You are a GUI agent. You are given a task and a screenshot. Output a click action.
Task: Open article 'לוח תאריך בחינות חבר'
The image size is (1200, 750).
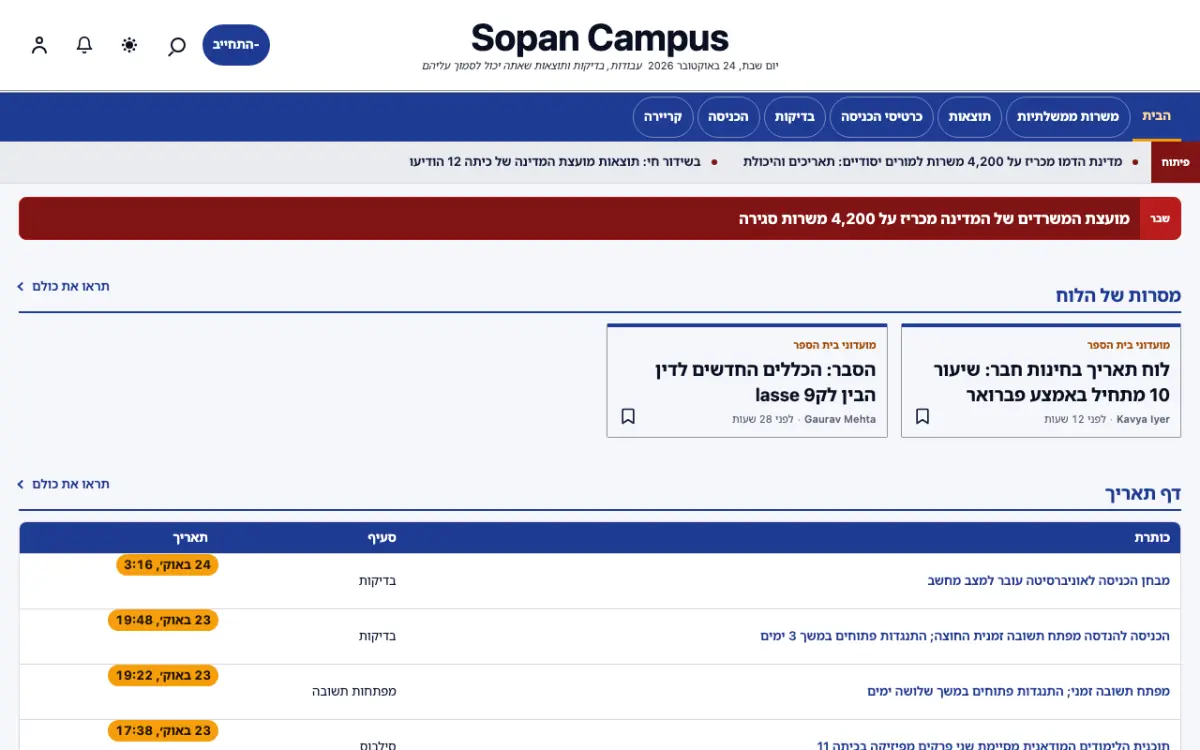(1051, 382)
